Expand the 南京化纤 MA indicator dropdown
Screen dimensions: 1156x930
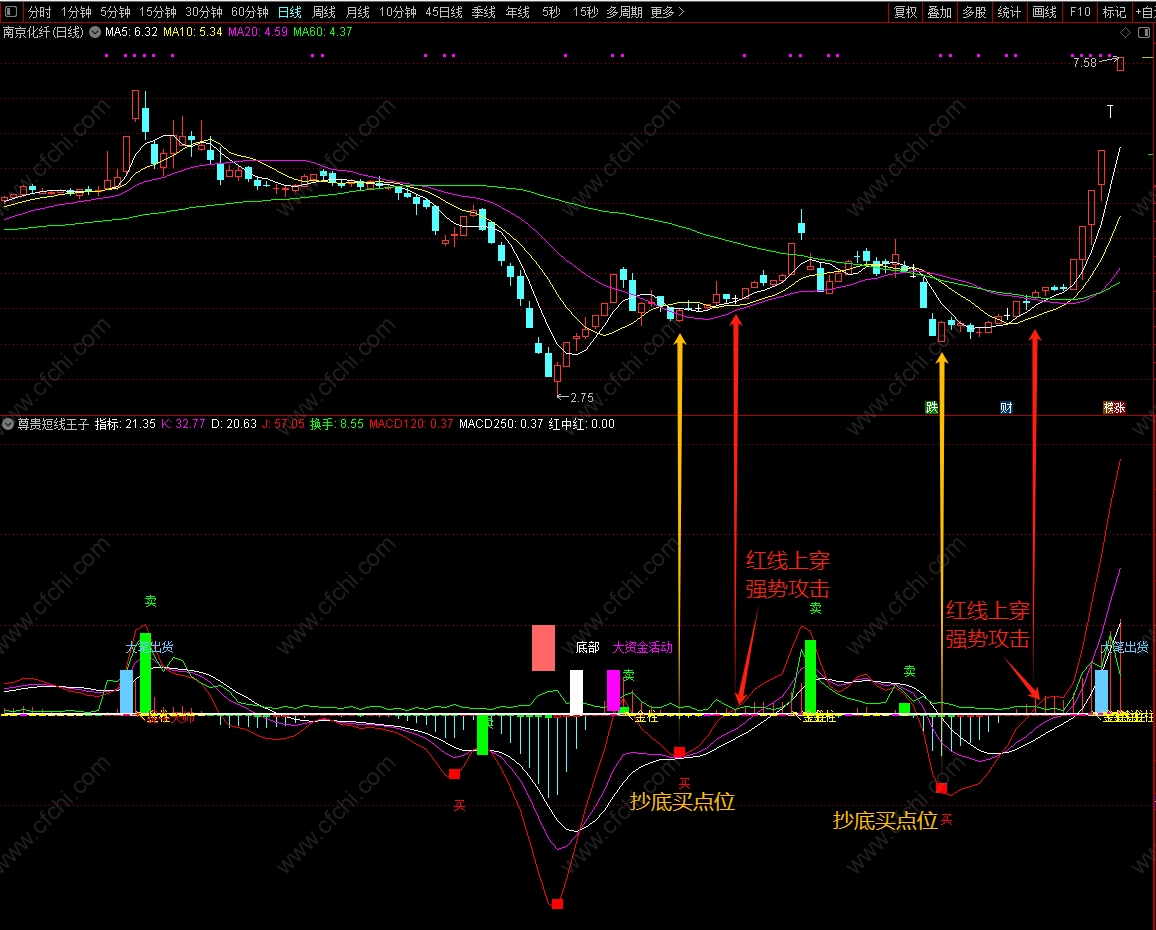[95, 32]
